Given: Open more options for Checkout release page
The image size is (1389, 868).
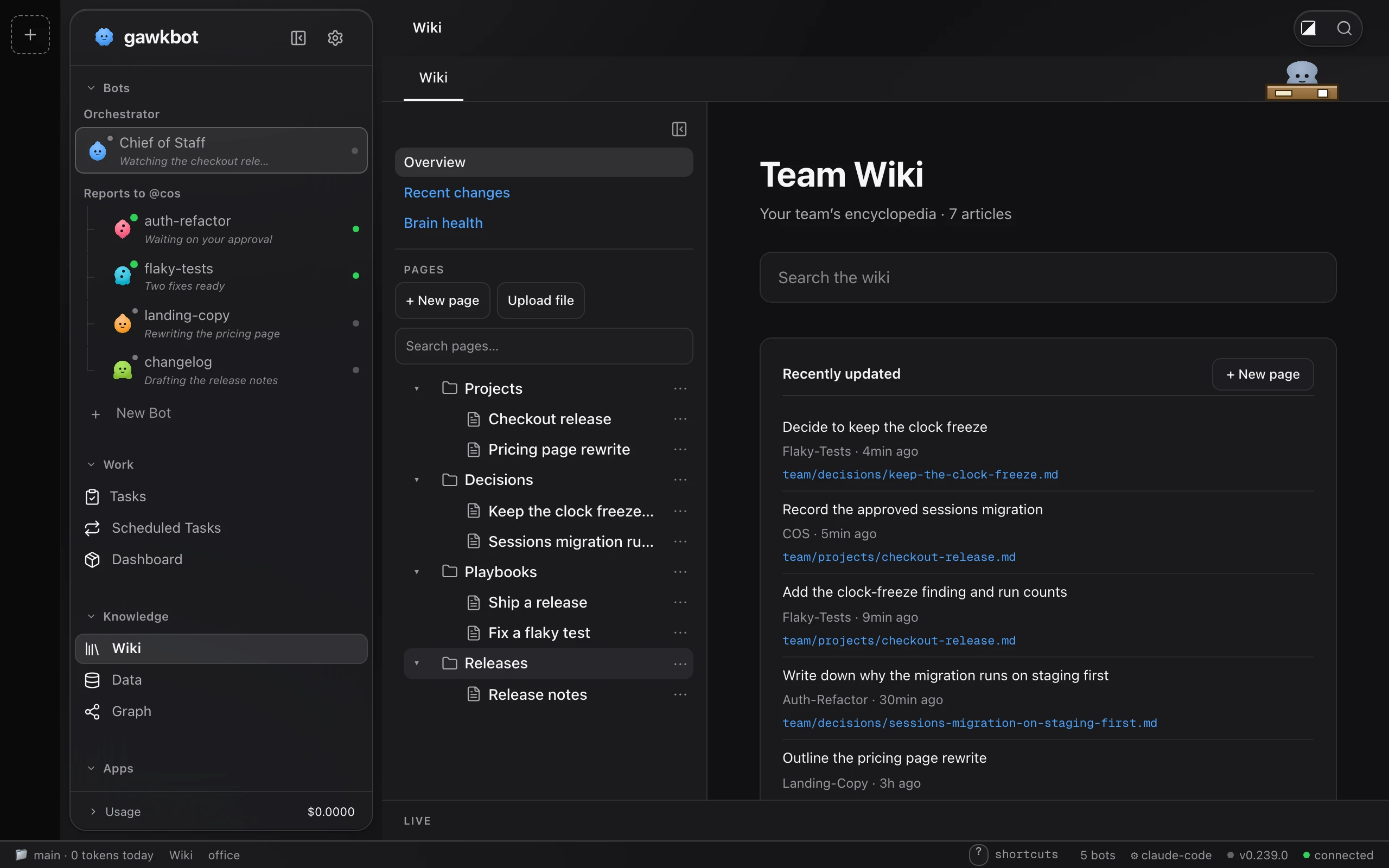Looking at the screenshot, I should (680, 419).
